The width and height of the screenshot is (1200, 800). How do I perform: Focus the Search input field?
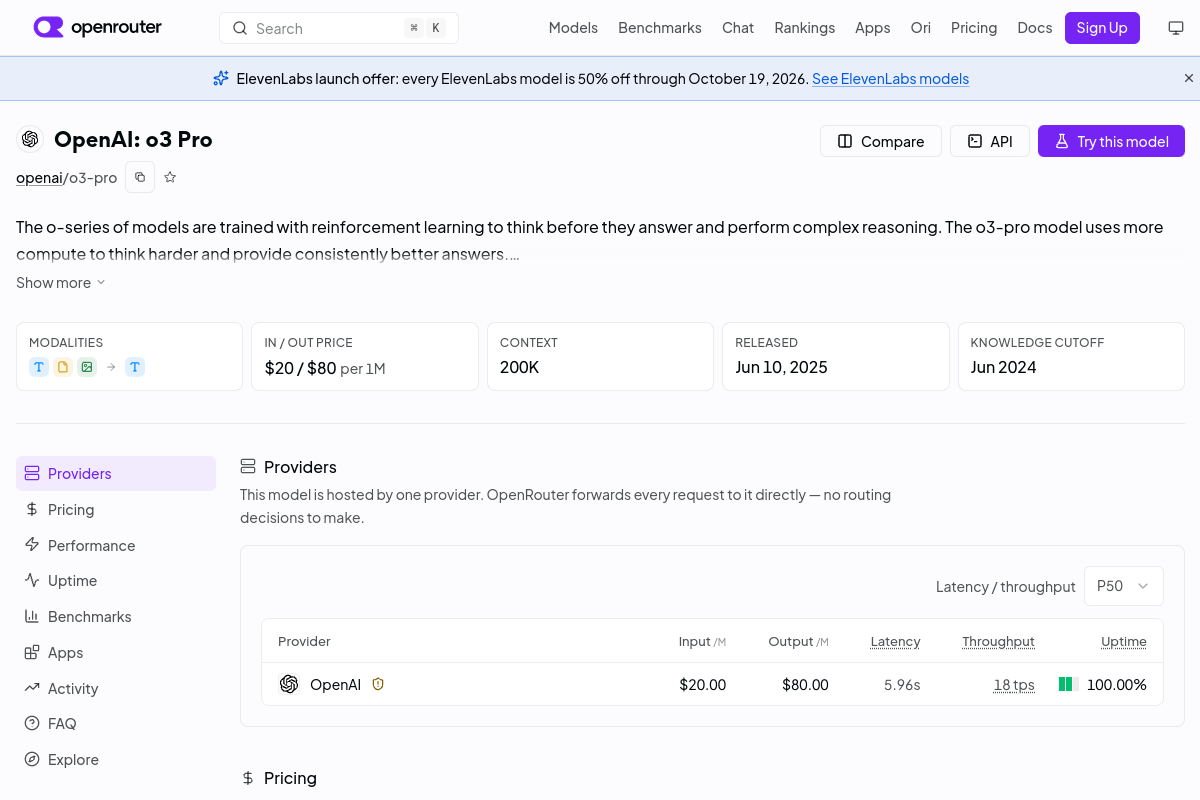click(x=339, y=28)
